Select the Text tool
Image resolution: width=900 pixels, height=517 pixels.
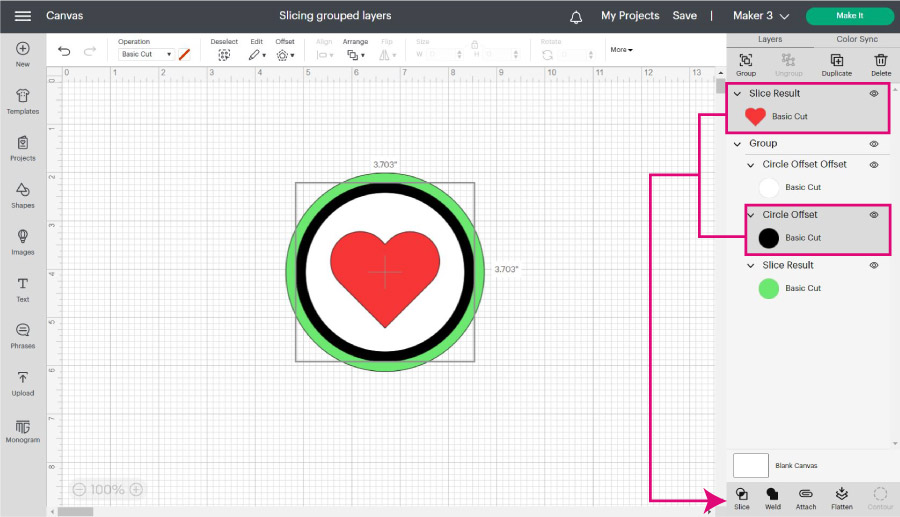click(x=22, y=289)
